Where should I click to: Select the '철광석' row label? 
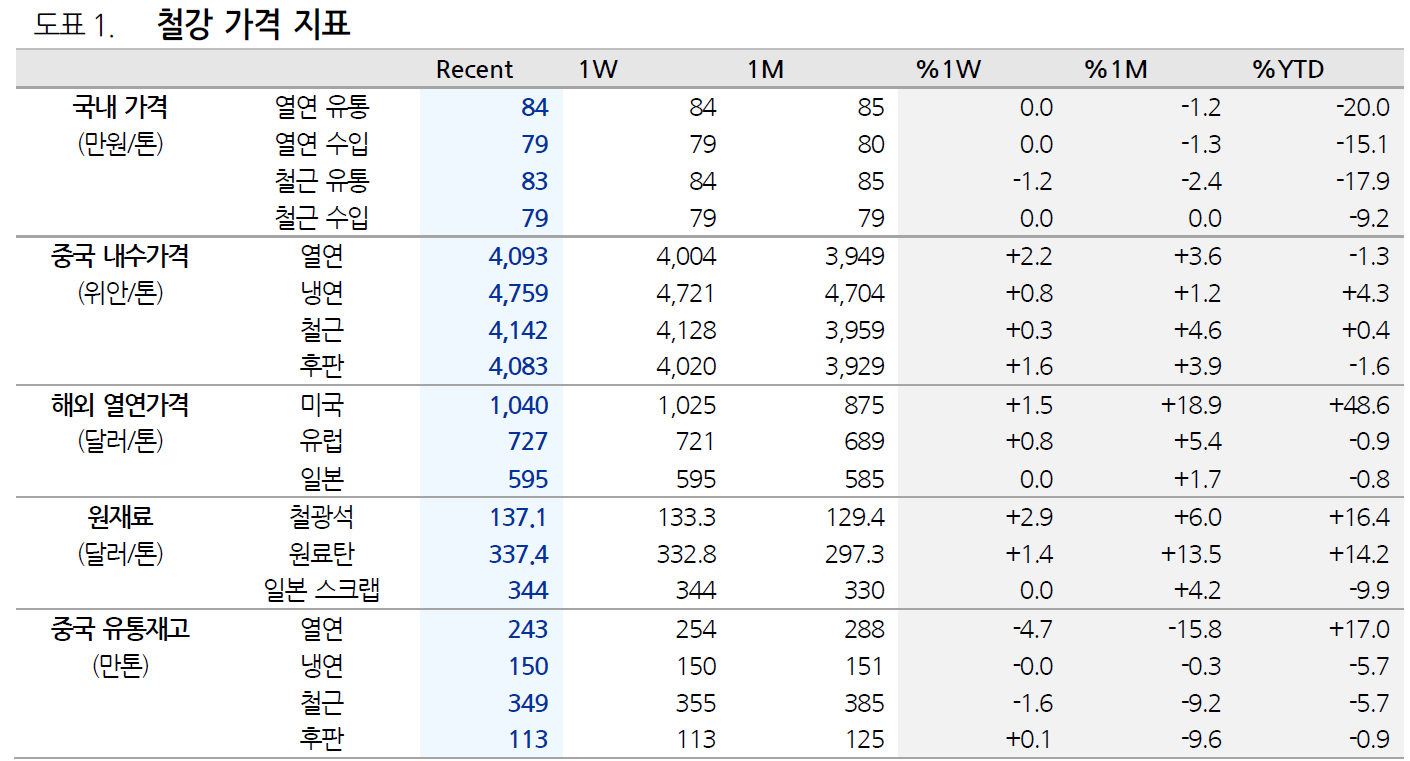click(x=322, y=516)
